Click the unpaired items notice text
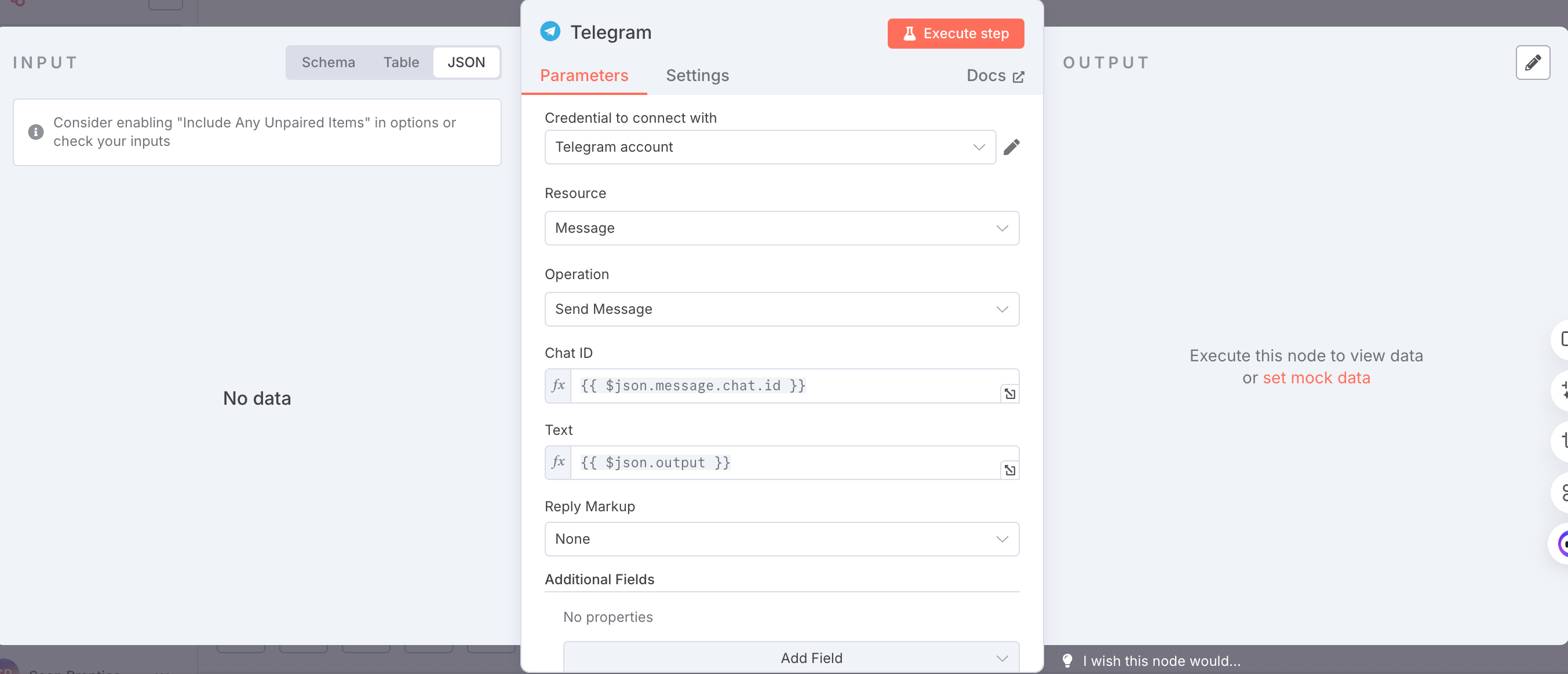1568x674 pixels. (254, 132)
